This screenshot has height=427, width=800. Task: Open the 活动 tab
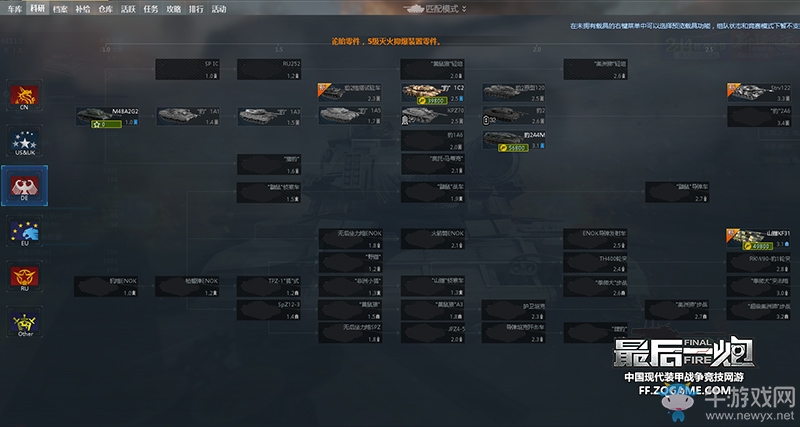(219, 9)
